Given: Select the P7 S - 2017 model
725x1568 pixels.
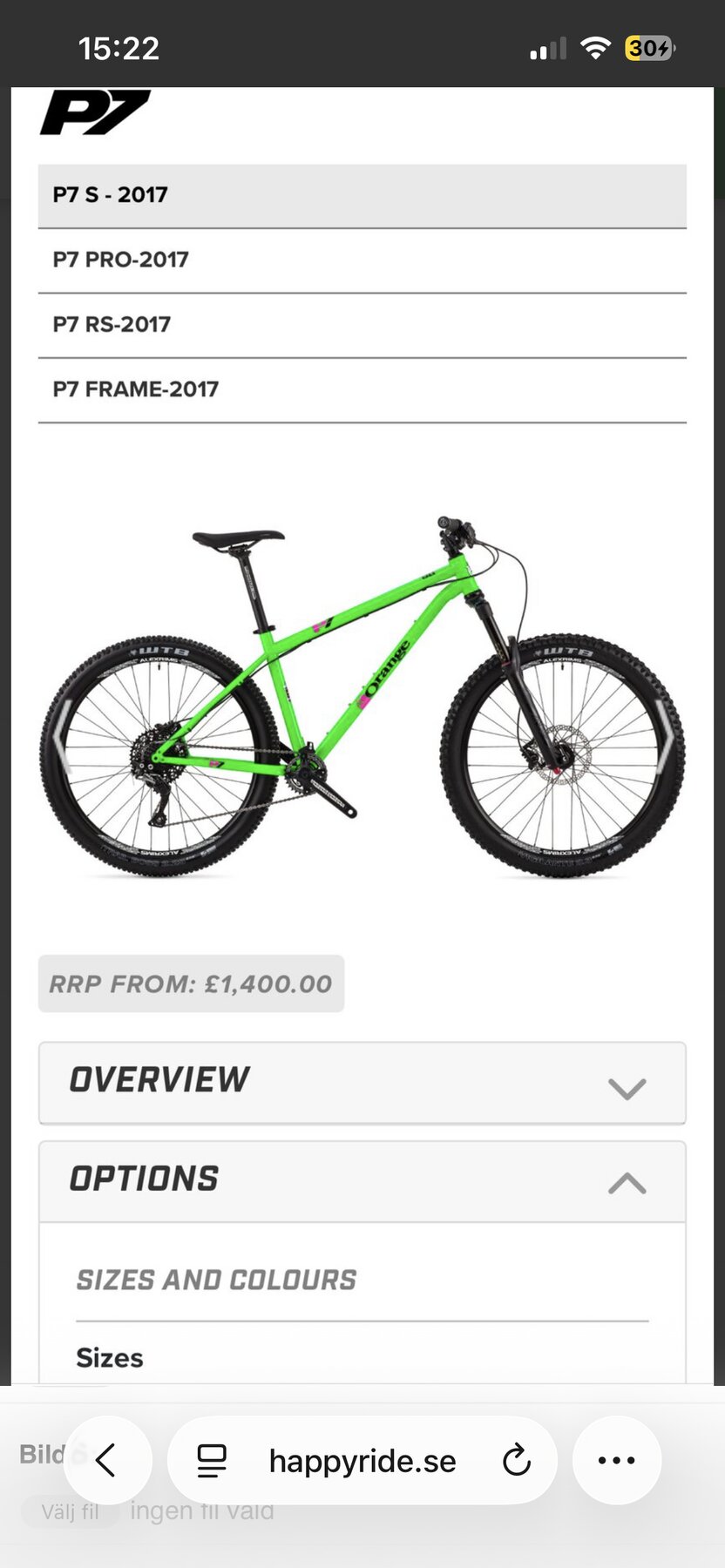Looking at the screenshot, I should [x=362, y=196].
